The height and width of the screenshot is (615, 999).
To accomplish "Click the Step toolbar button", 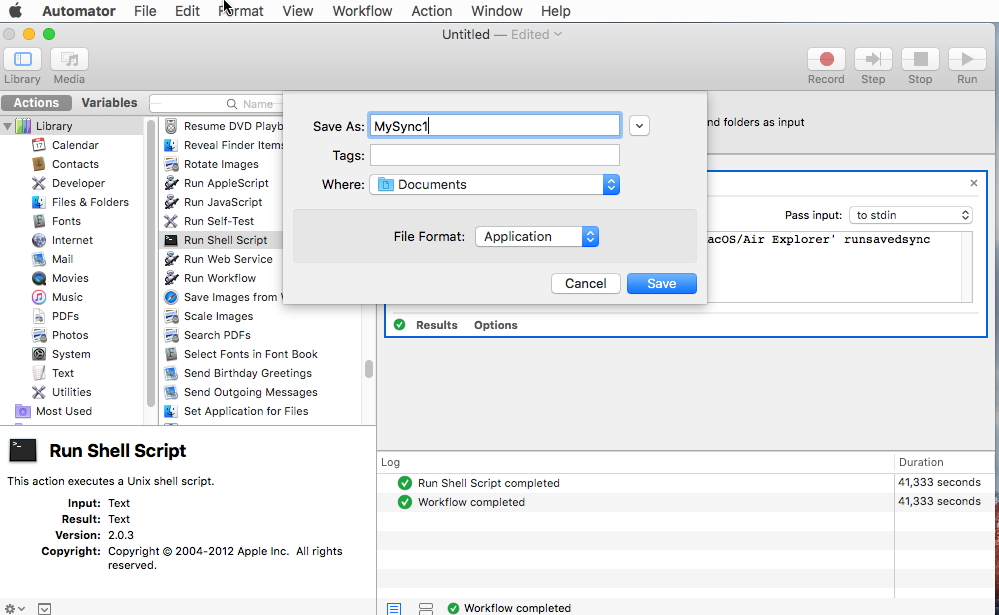I will pos(873,59).
